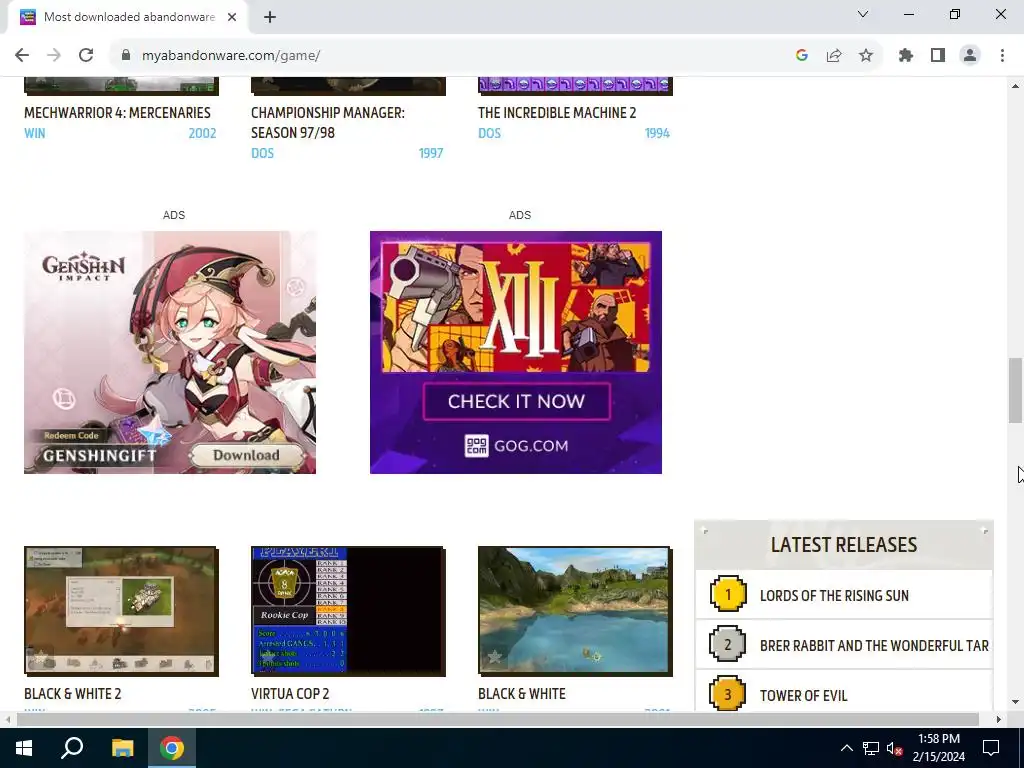Select the Most downloaded abandonware tab
This screenshot has width=1024, height=768.
pyautogui.click(x=127, y=17)
